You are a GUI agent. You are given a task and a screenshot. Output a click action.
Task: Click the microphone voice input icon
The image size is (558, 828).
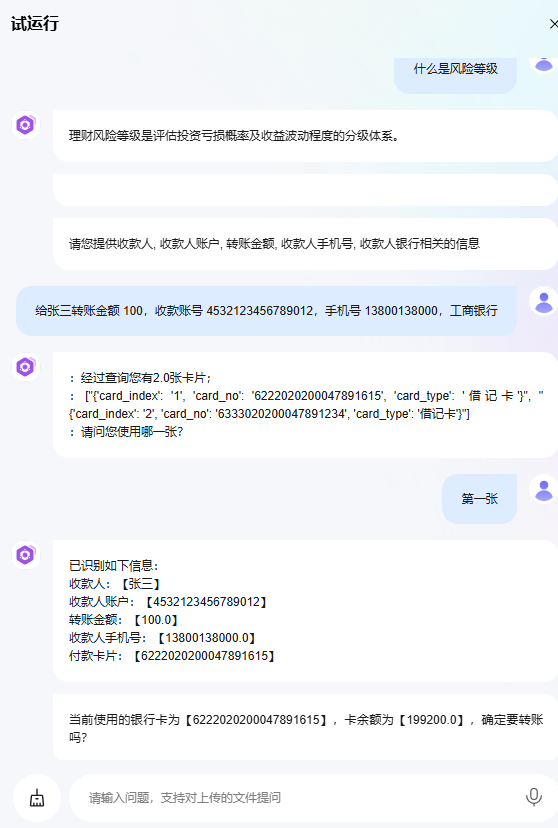pos(534,797)
